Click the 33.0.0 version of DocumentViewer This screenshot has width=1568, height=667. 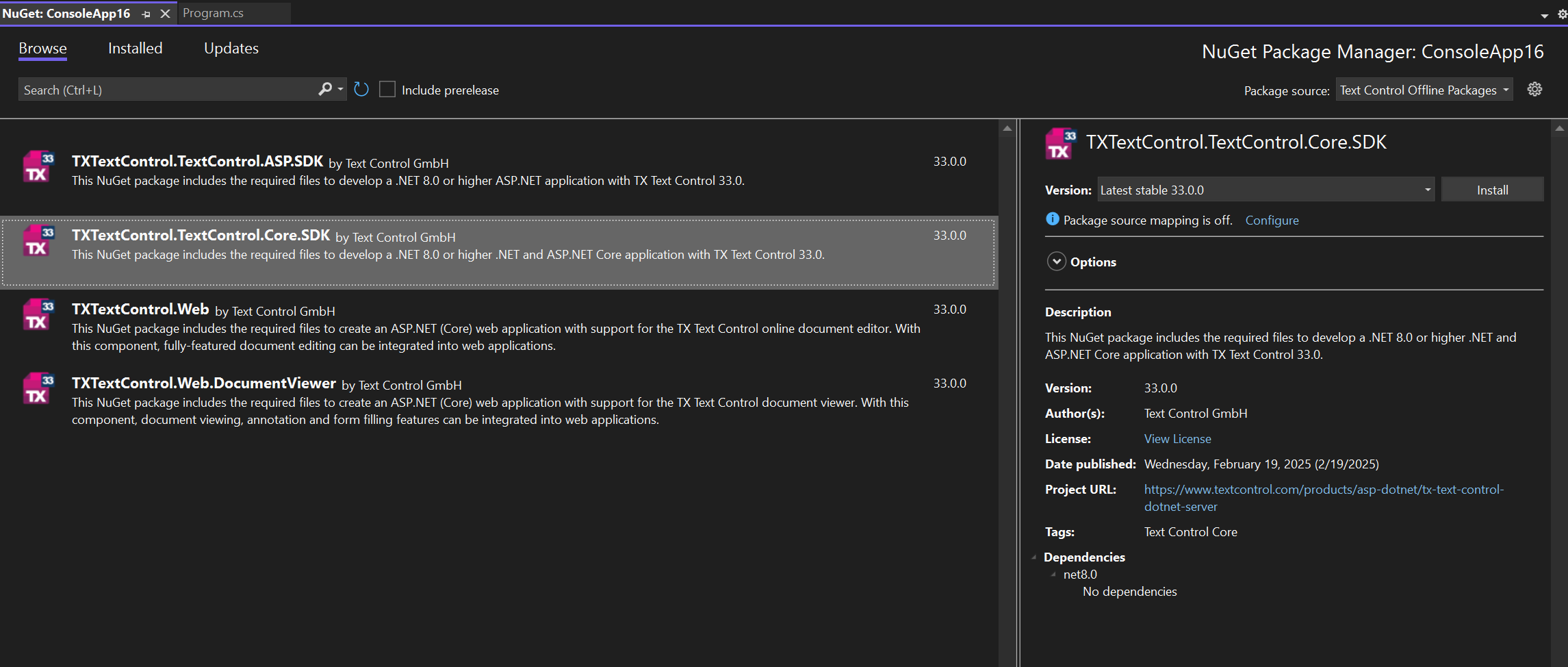949,383
